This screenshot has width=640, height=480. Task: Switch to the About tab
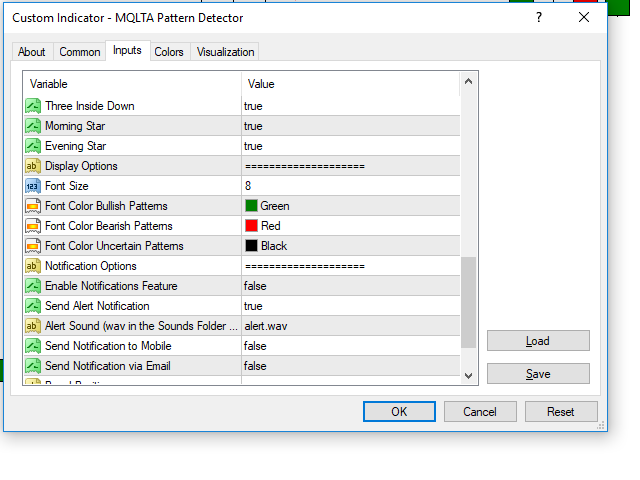(x=31, y=52)
